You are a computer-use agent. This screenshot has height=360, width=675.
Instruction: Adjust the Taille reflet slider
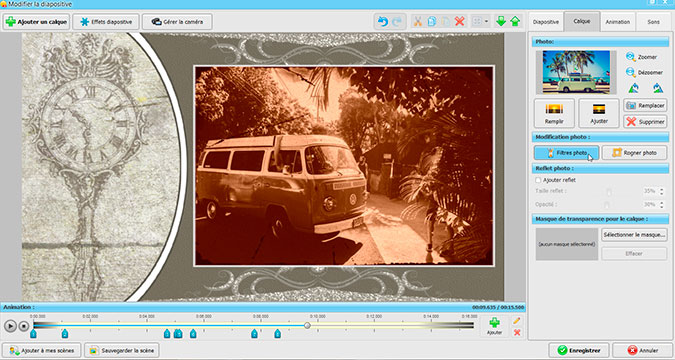pos(608,191)
